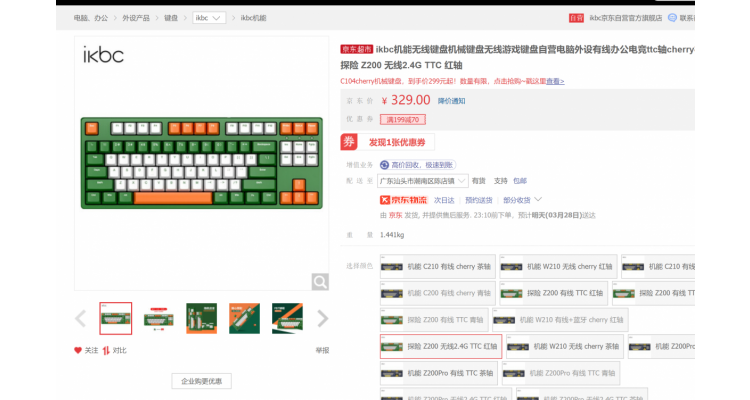Click the 京东 seller link in shipping note
Viewport: 750px width, 400px height.
point(395,215)
